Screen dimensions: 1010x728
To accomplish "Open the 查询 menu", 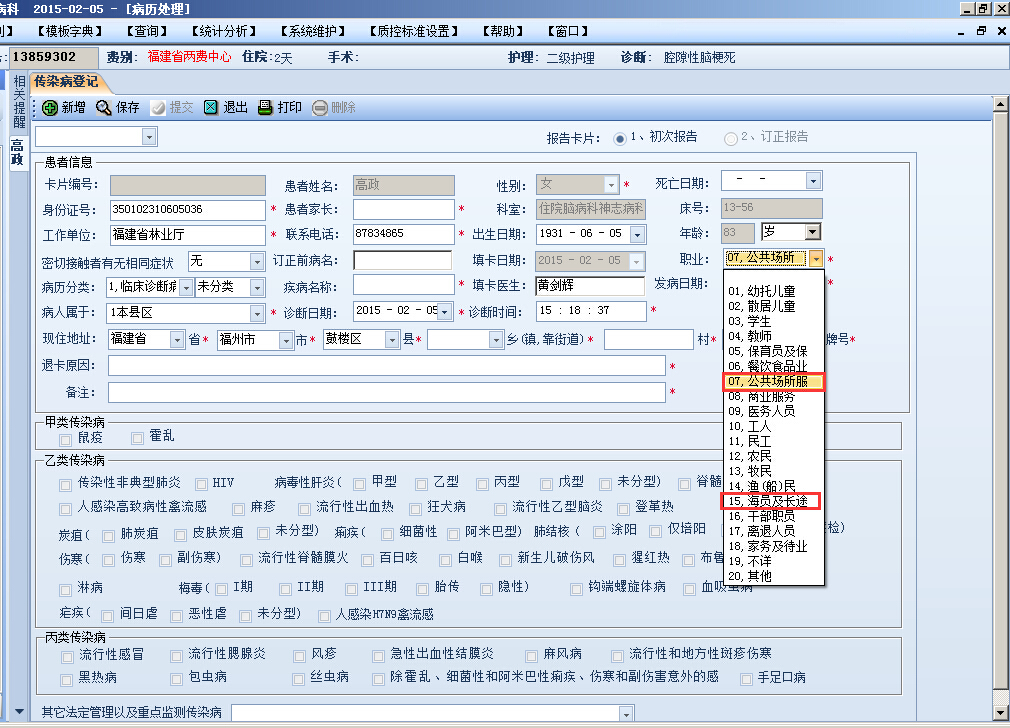I will 147,32.
